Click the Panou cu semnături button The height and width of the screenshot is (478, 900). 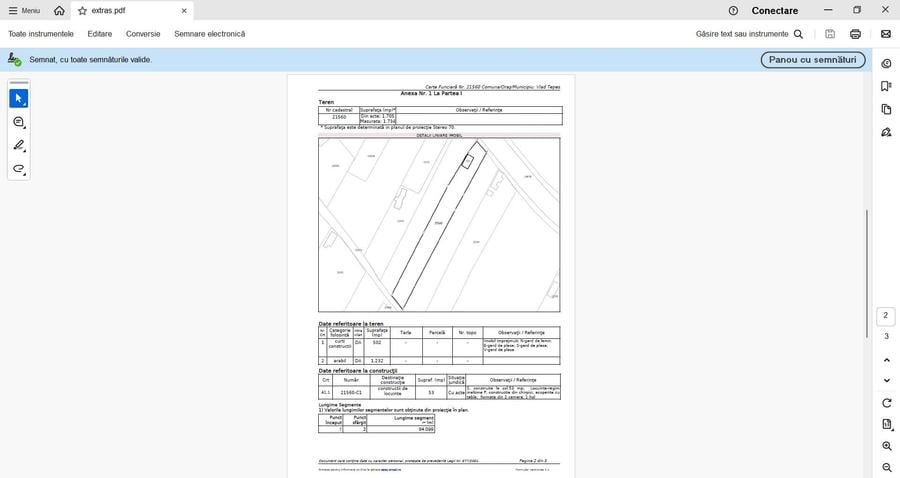812,60
